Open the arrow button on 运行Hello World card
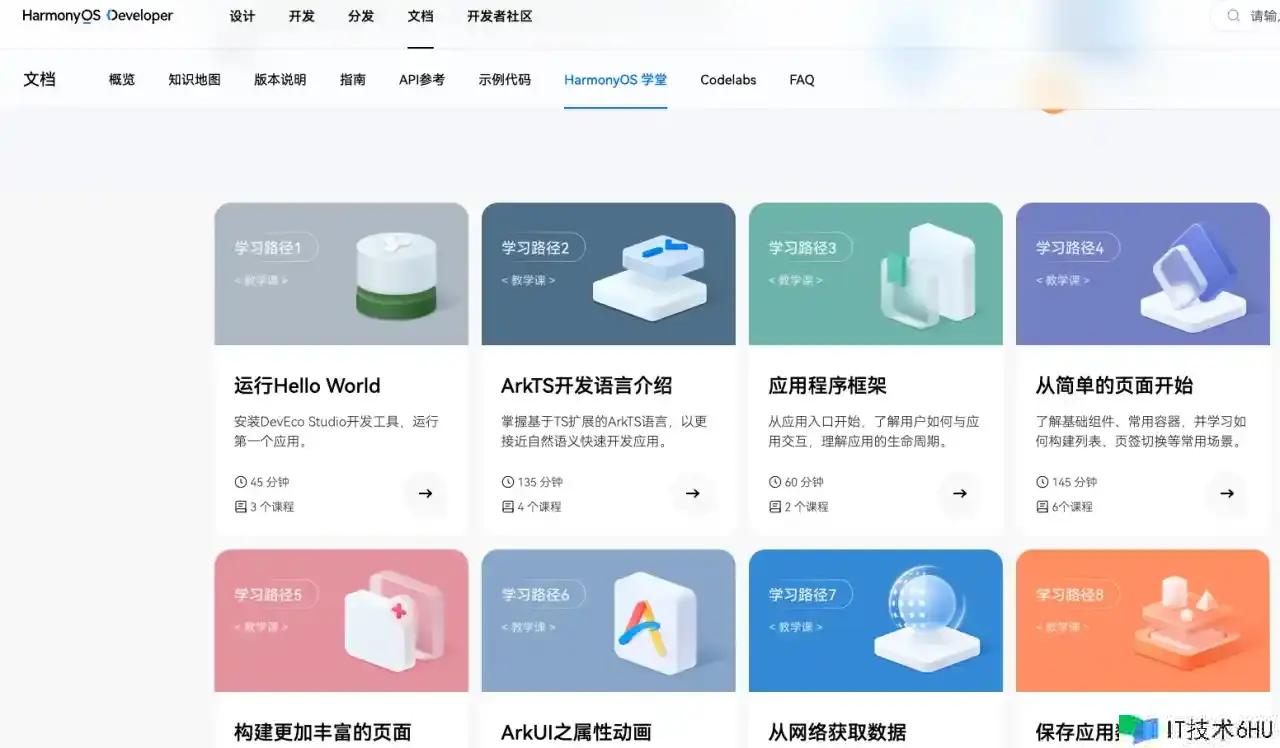Screen dimensions: 1280x748 [x=425, y=493]
